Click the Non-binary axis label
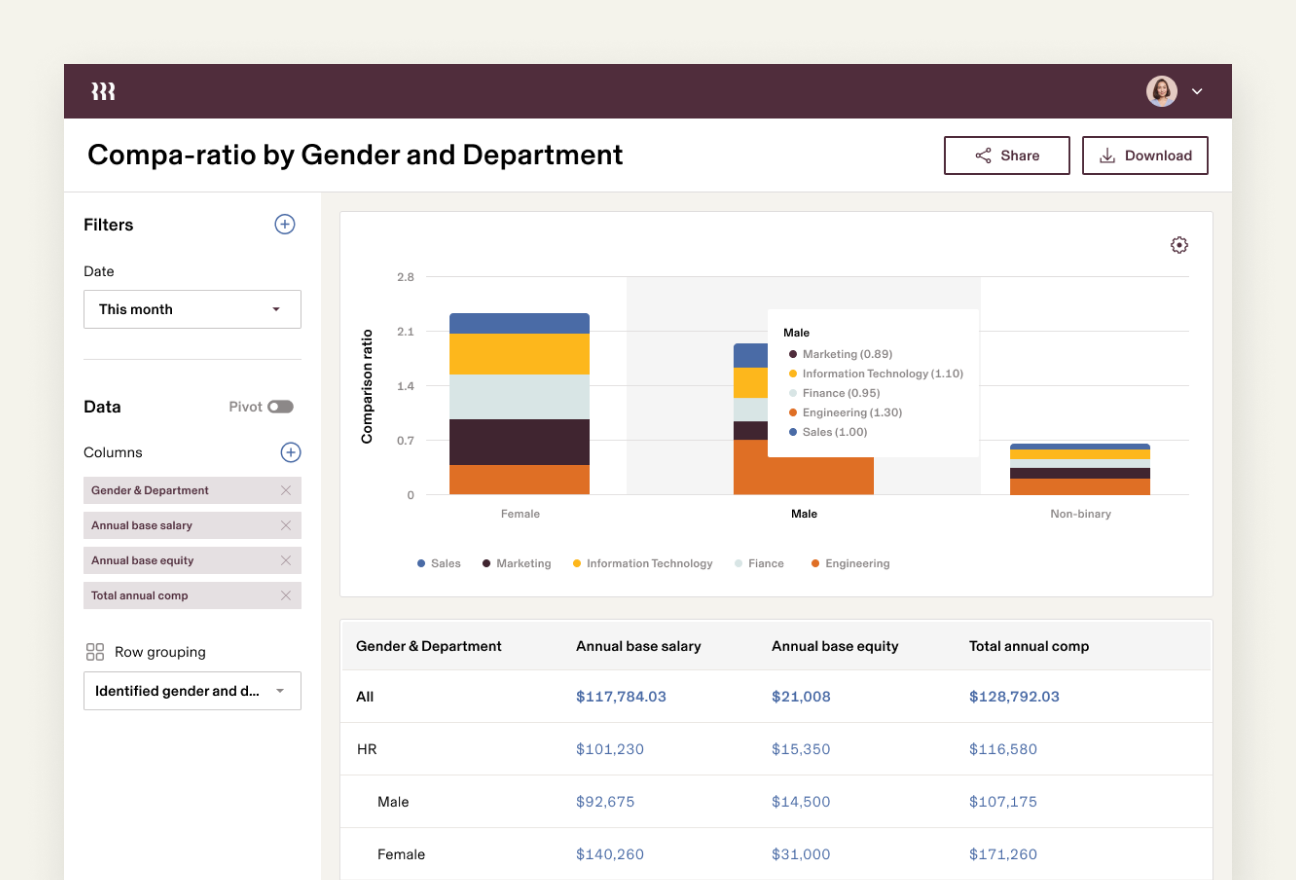This screenshot has width=1296, height=880. tap(1080, 514)
